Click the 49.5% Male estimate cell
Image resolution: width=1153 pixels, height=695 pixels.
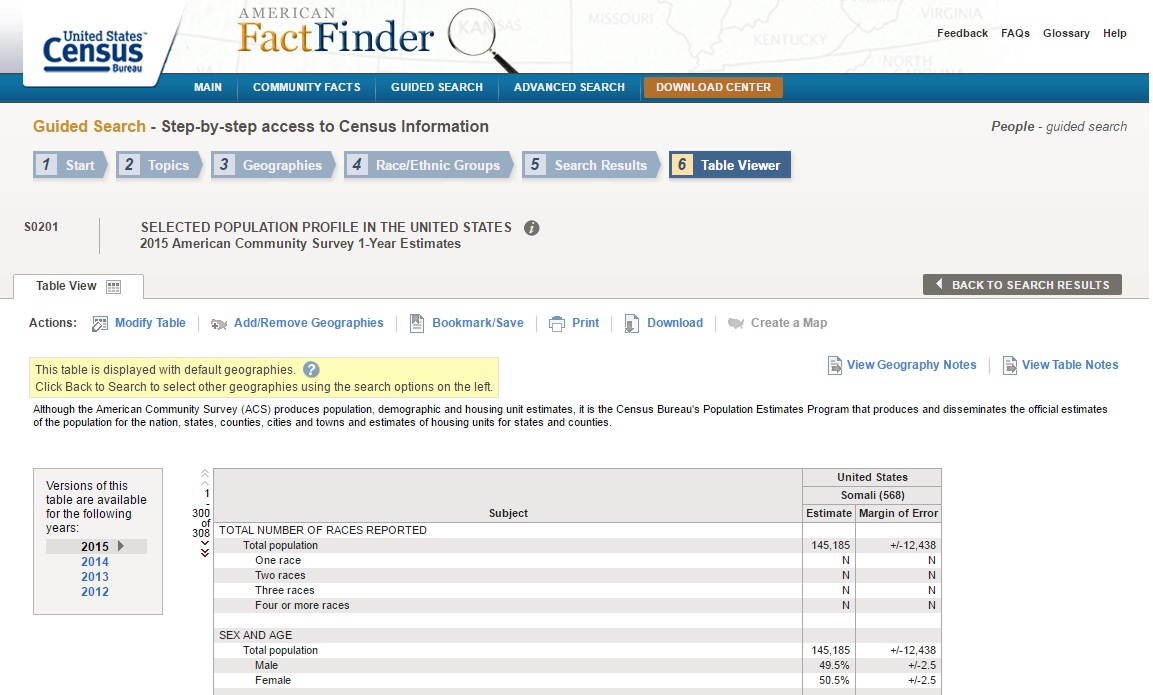(834, 666)
